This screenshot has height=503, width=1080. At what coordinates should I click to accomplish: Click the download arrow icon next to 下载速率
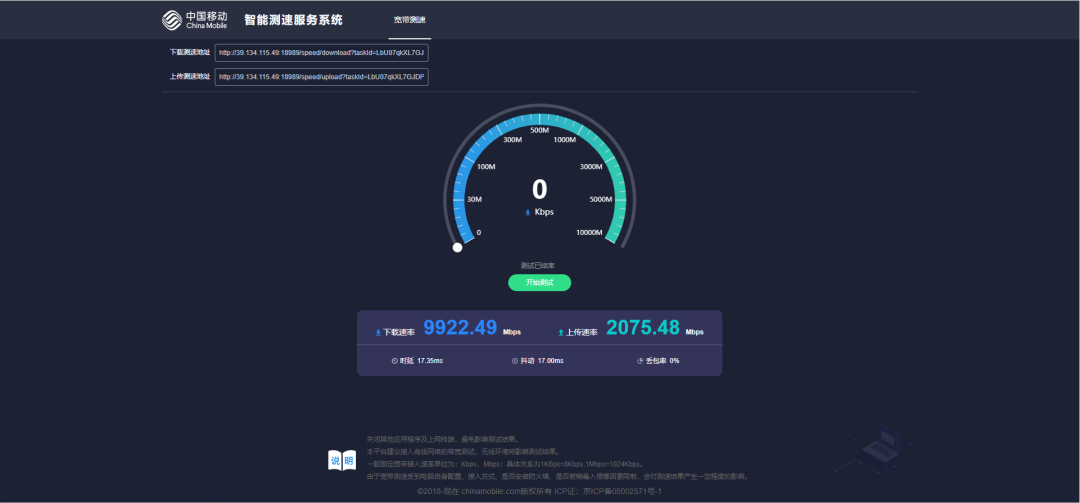(377, 333)
